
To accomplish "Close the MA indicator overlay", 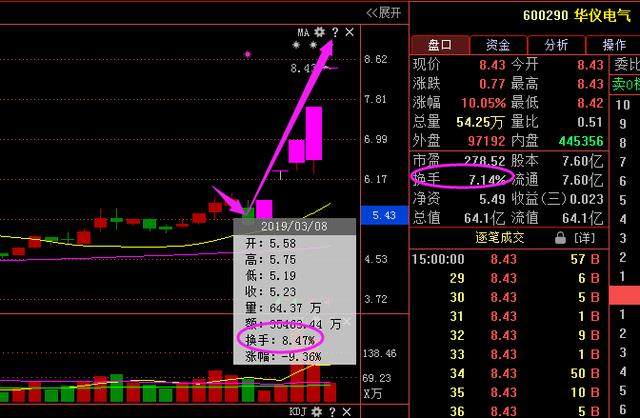I will coord(349,32).
